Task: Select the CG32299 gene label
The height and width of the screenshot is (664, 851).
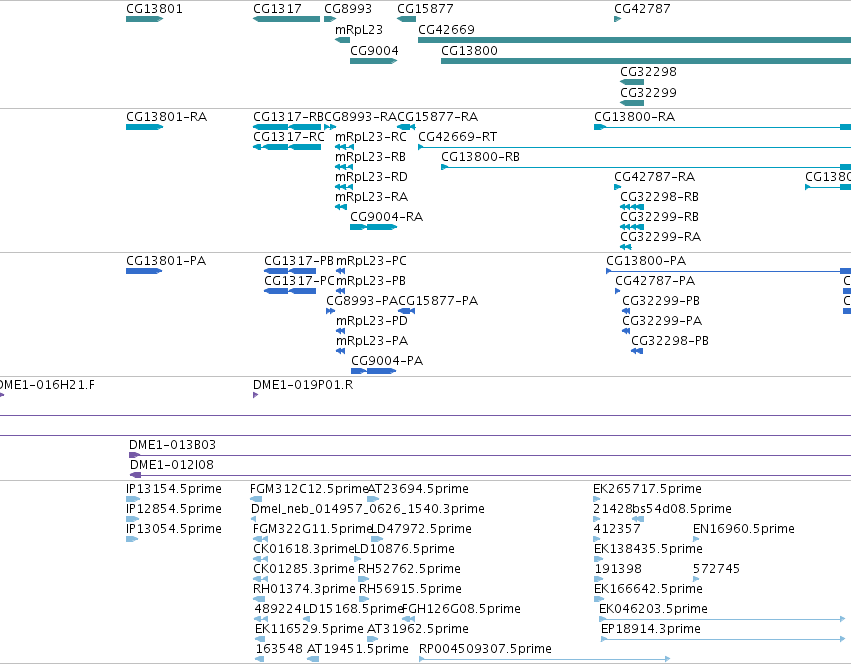Action: pos(649,92)
